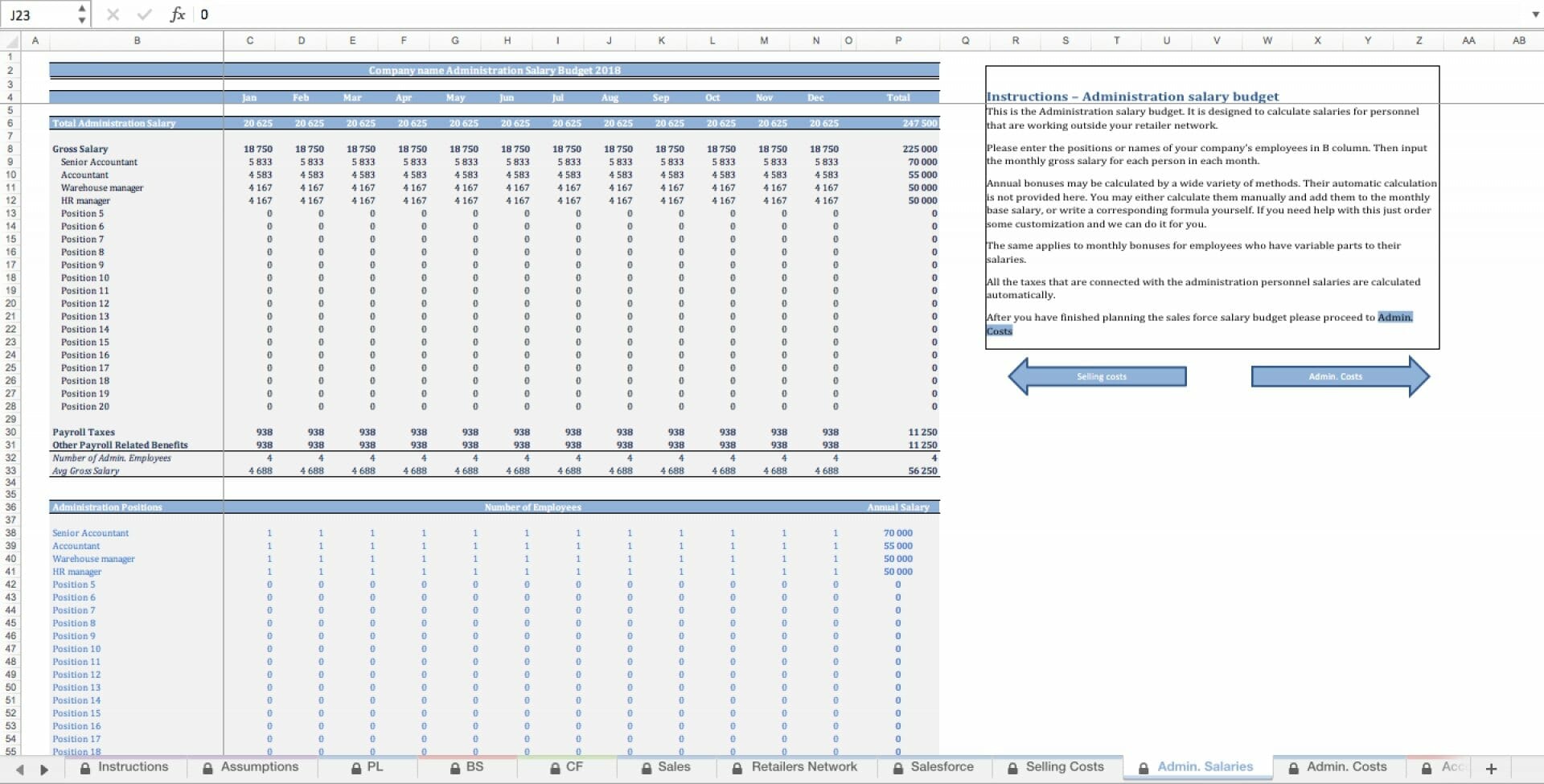The image size is (1544, 784).
Task: Switch to the Assumptions sheet tab
Action: [x=251, y=767]
